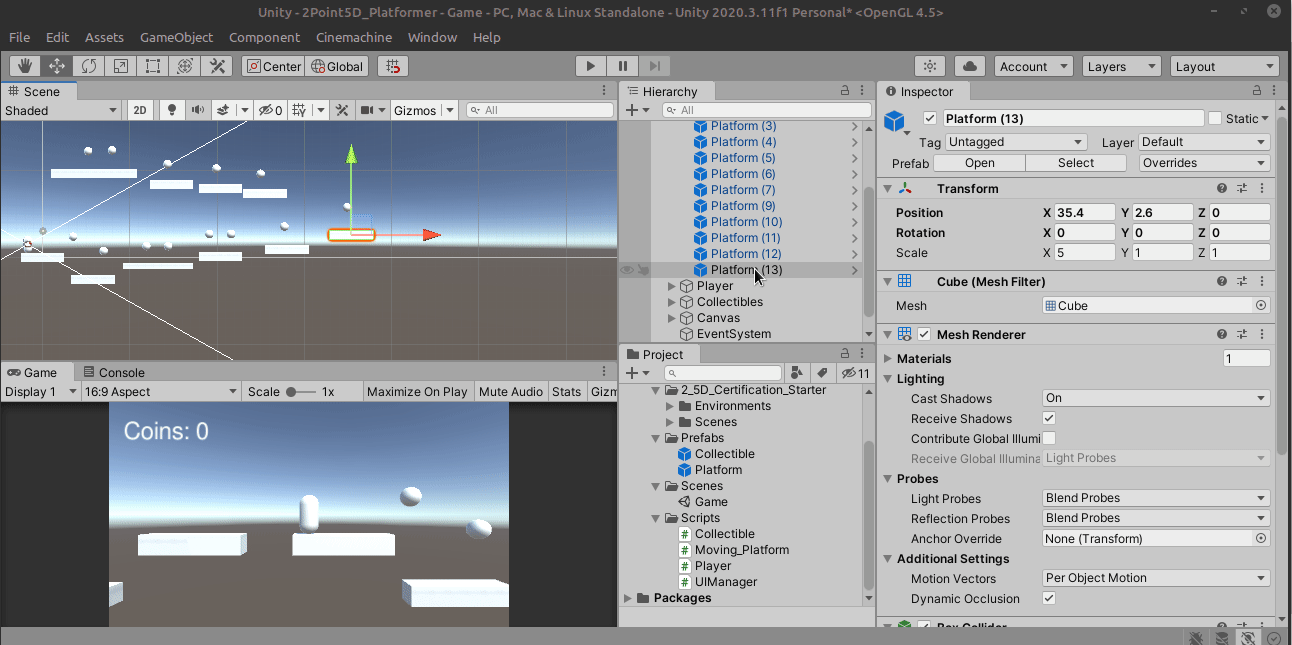Click Maximize On Play button
This screenshot has height=645, width=1292.
click(x=417, y=391)
